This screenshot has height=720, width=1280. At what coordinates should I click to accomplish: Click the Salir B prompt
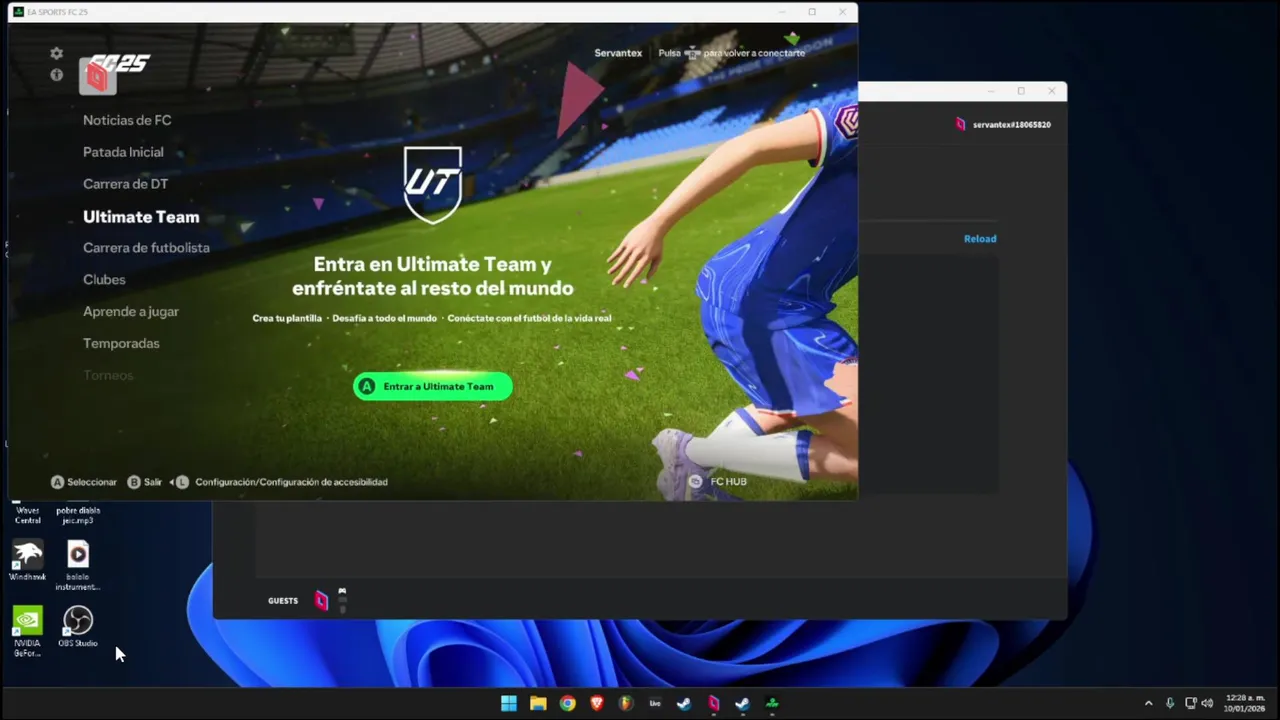144,482
